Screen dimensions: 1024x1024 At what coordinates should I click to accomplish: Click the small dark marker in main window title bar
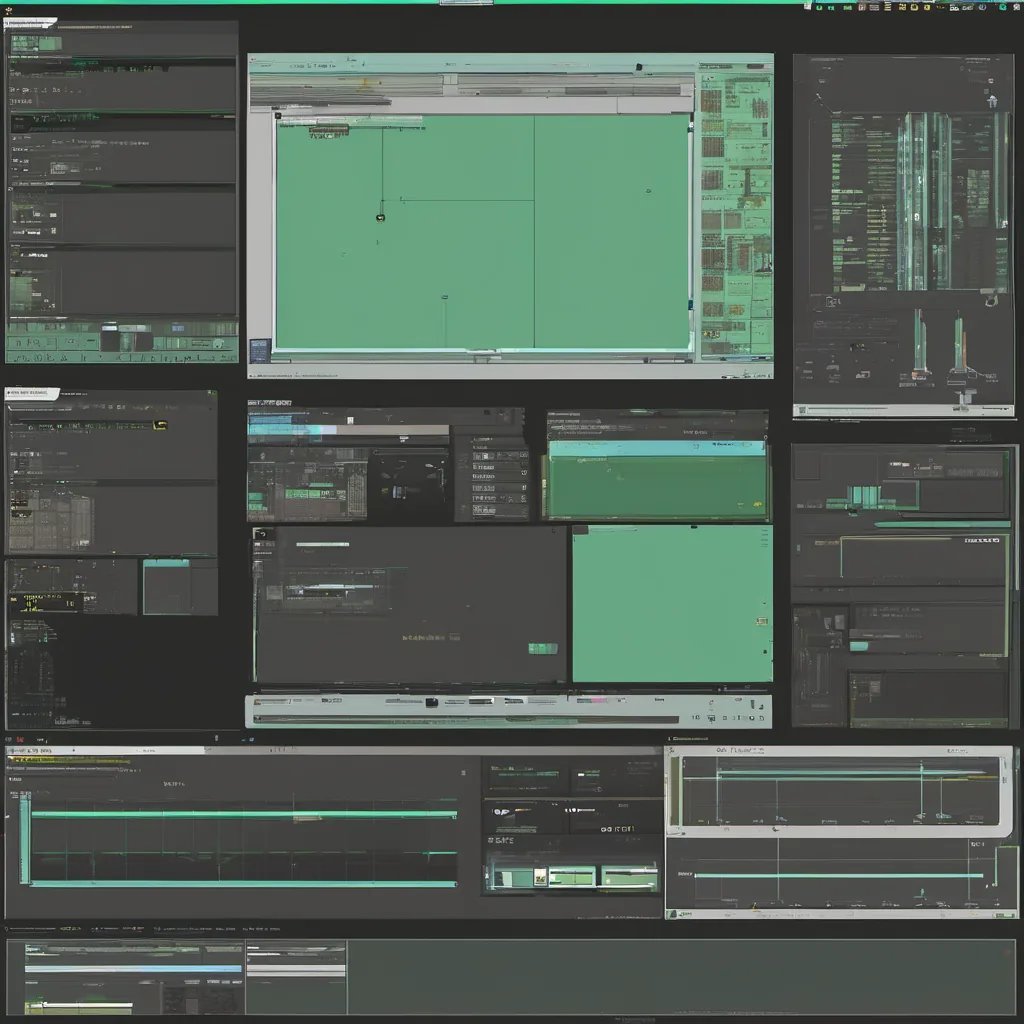(636, 68)
